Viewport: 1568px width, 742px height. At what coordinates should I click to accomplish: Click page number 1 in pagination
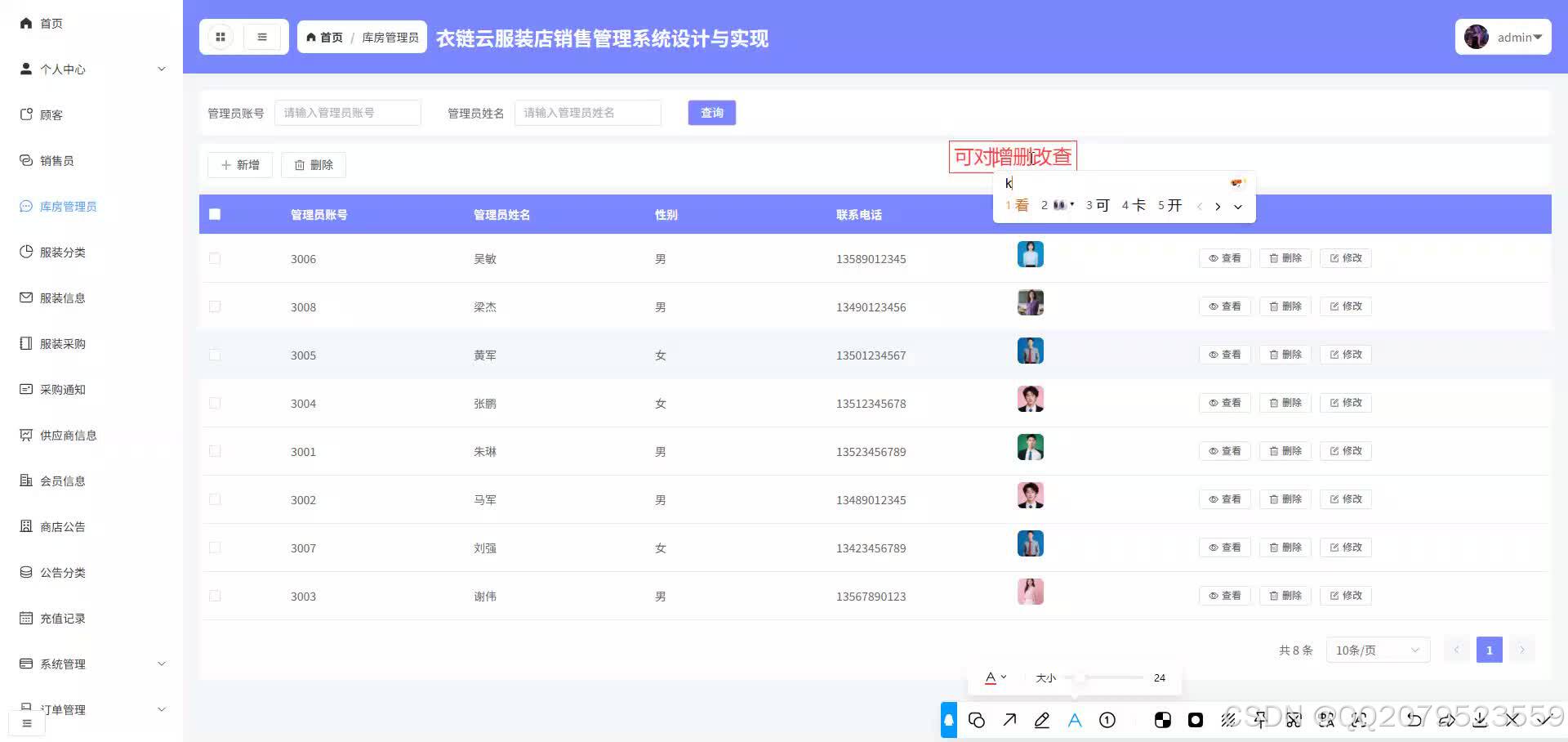click(1490, 650)
